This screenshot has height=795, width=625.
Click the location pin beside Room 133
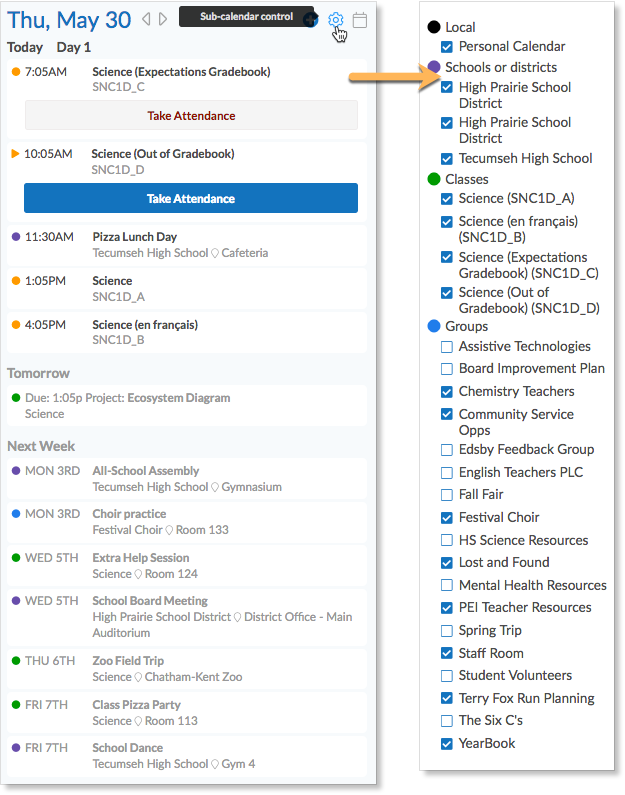pyautogui.click(x=169, y=530)
